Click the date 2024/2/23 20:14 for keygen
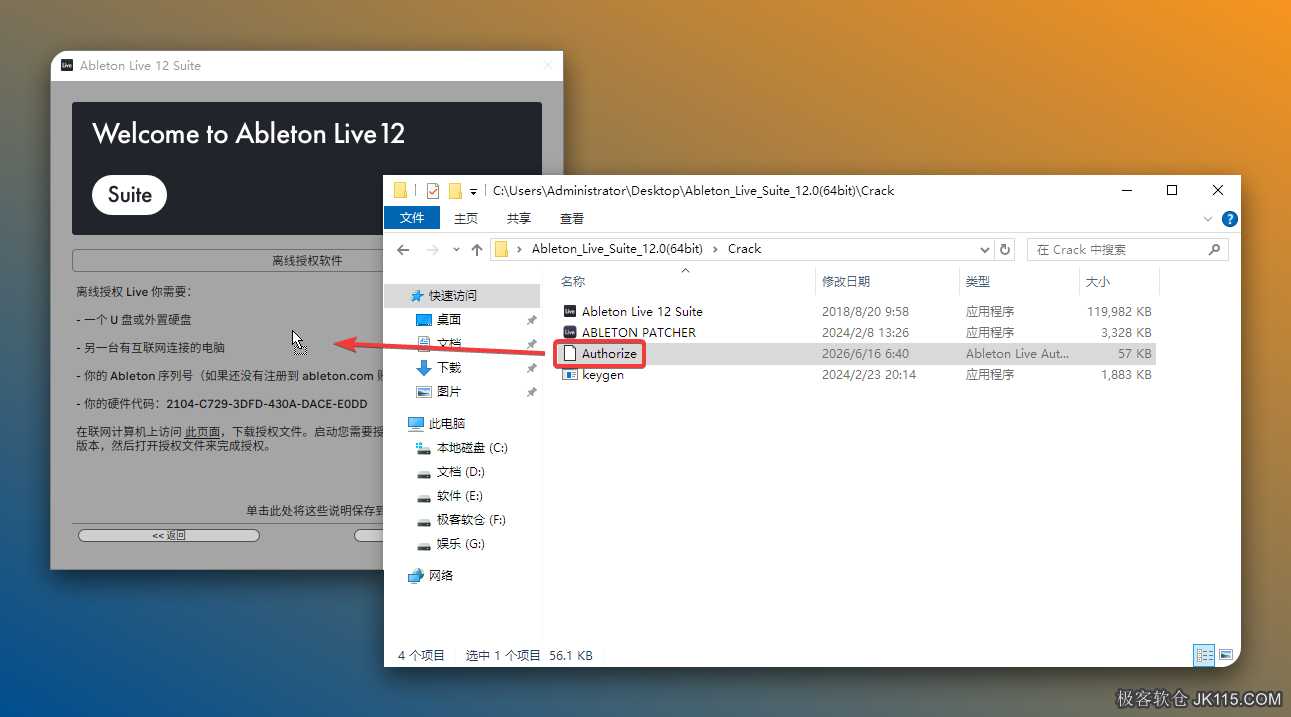Viewport: 1291px width, 717px height. pyautogui.click(x=869, y=375)
